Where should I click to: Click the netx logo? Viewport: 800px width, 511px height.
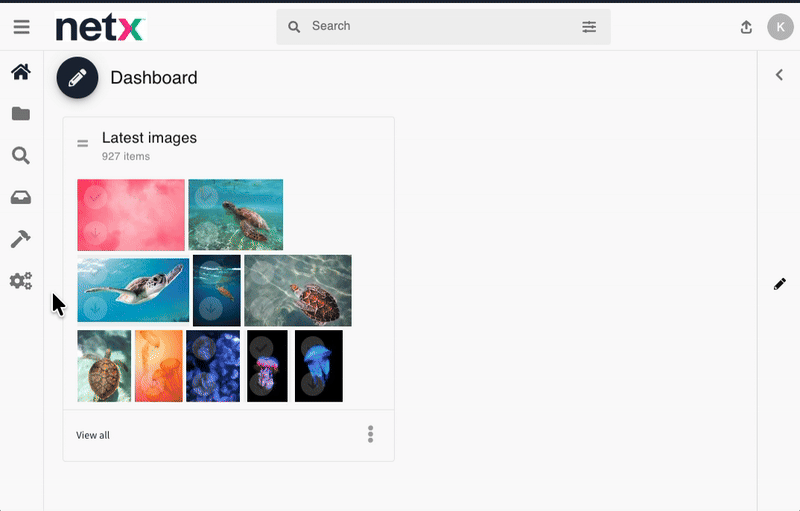[x=100, y=28]
